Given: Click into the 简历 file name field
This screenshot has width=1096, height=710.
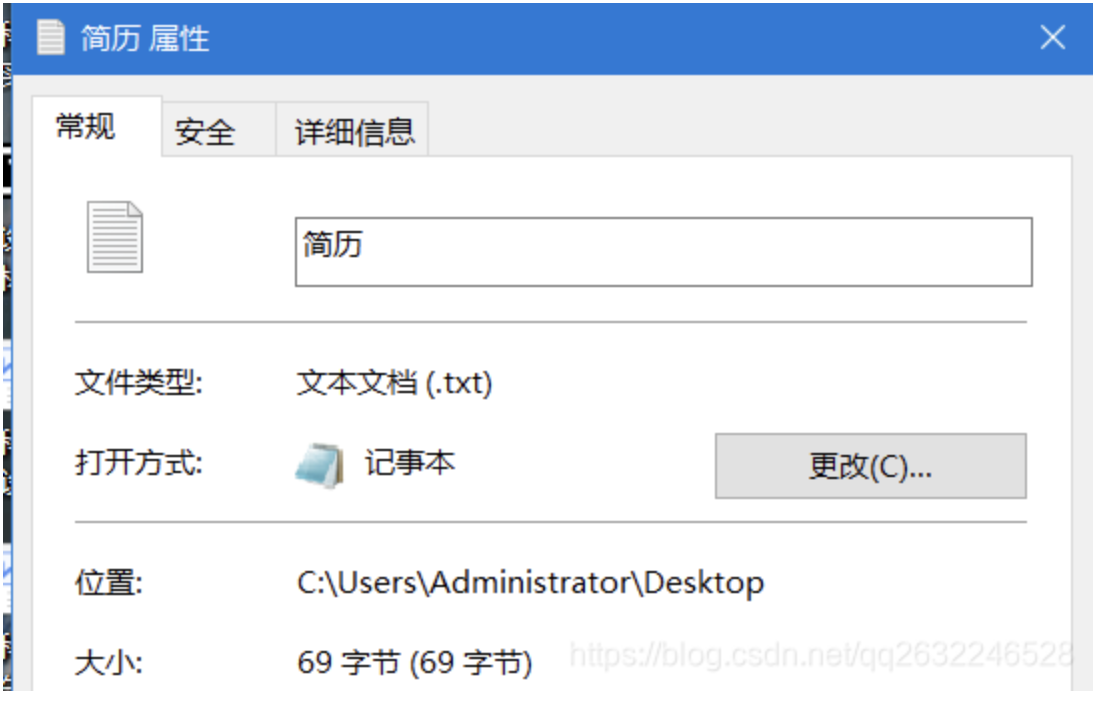Looking at the screenshot, I should pyautogui.click(x=662, y=252).
